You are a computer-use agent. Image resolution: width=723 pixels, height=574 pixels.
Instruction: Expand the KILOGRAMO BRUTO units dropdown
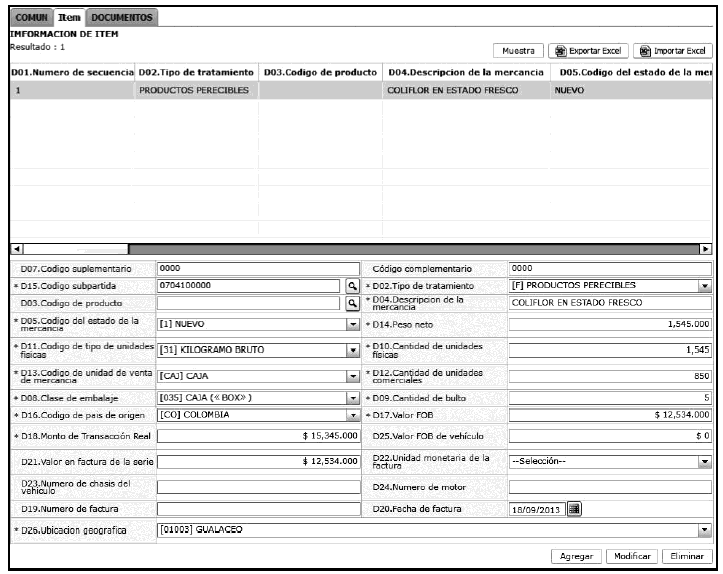[x=353, y=350]
